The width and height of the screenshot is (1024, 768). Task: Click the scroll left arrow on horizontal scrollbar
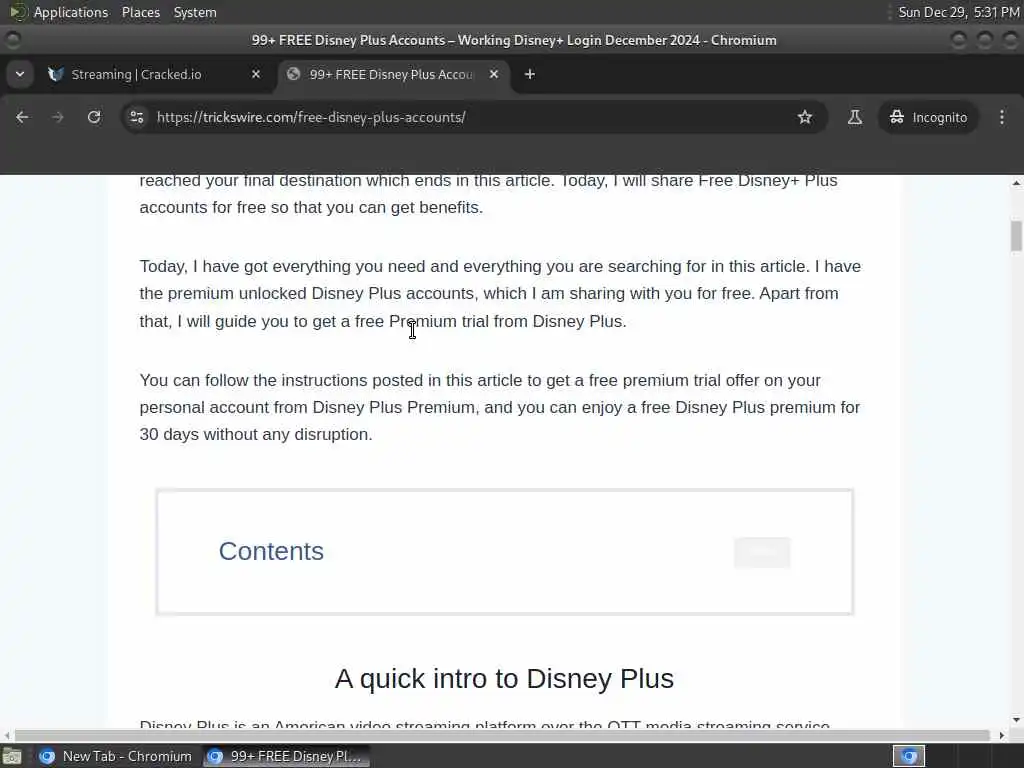click(x=7, y=735)
